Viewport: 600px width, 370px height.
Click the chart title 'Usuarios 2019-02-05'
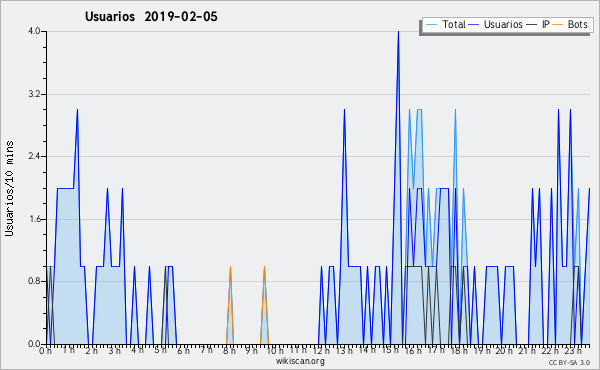(x=151, y=17)
